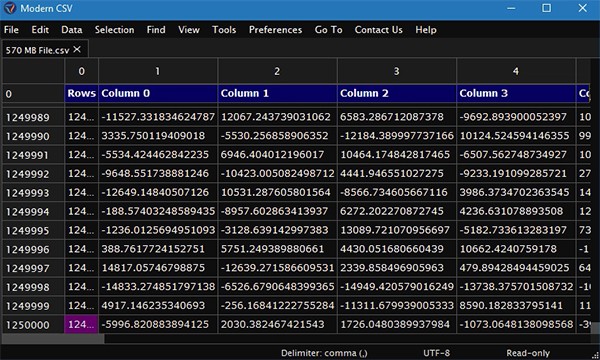Viewport: 600px width, 360px height.
Task: Click cell -6507.562748734927
Action: (516, 155)
